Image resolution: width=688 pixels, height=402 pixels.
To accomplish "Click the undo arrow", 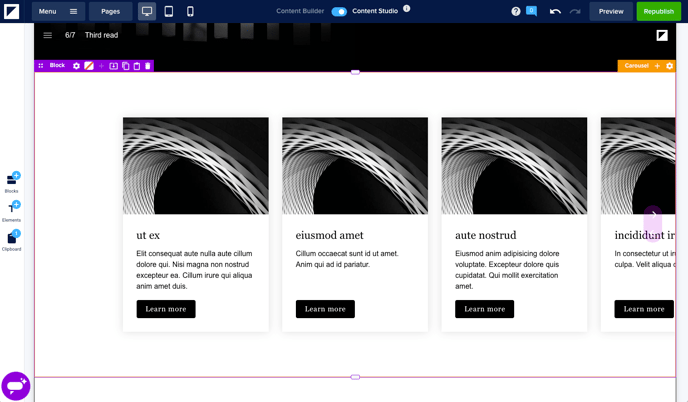I will tap(555, 11).
